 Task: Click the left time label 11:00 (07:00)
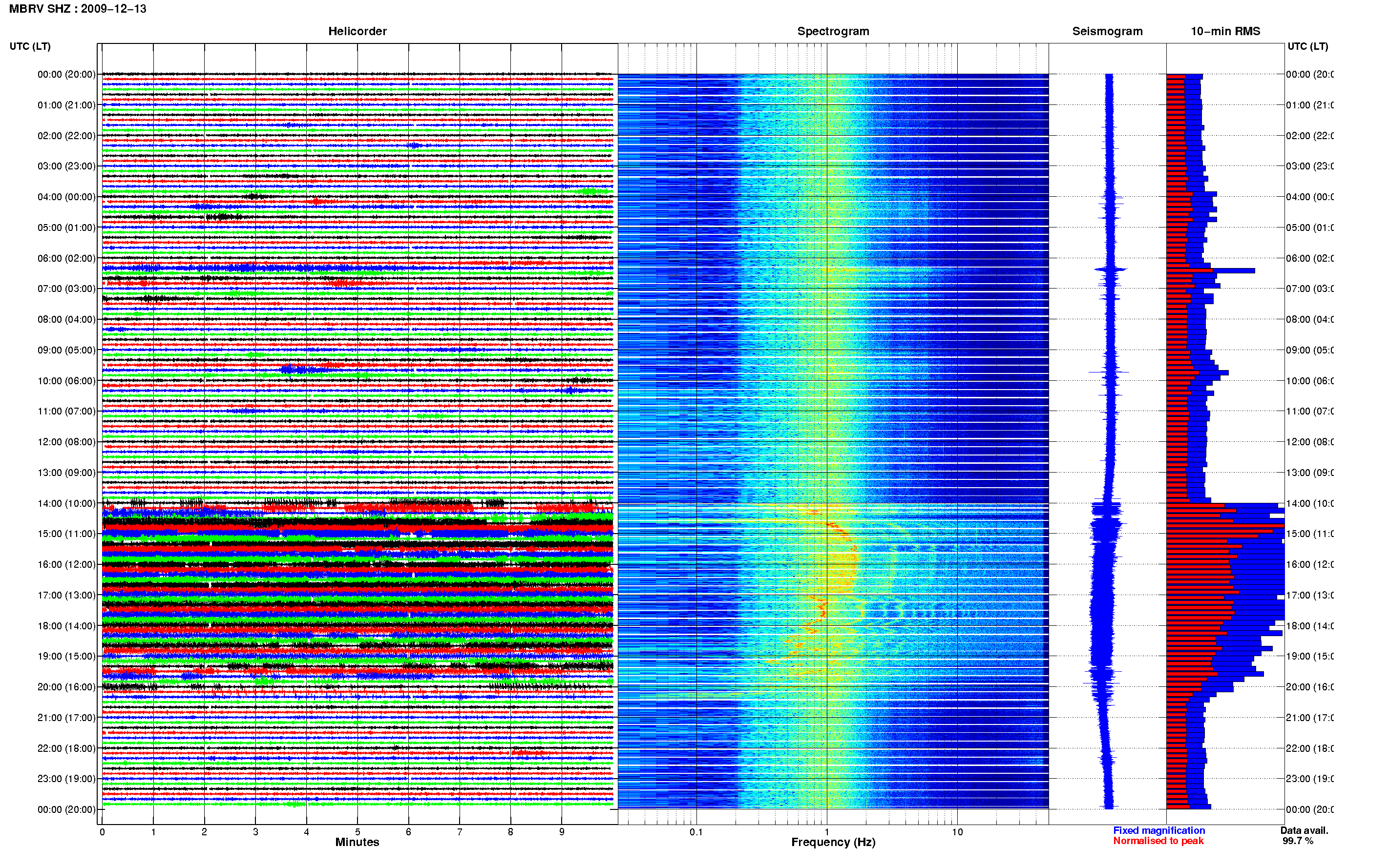click(x=66, y=411)
